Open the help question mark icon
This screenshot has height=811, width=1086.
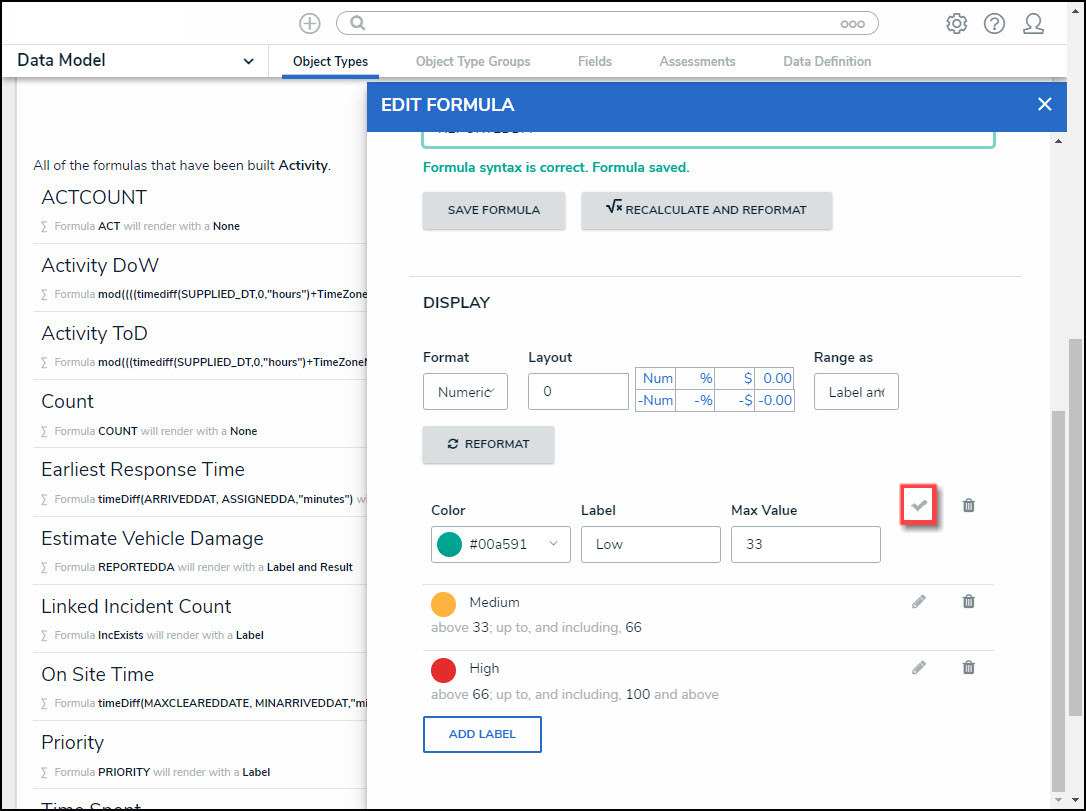994,23
